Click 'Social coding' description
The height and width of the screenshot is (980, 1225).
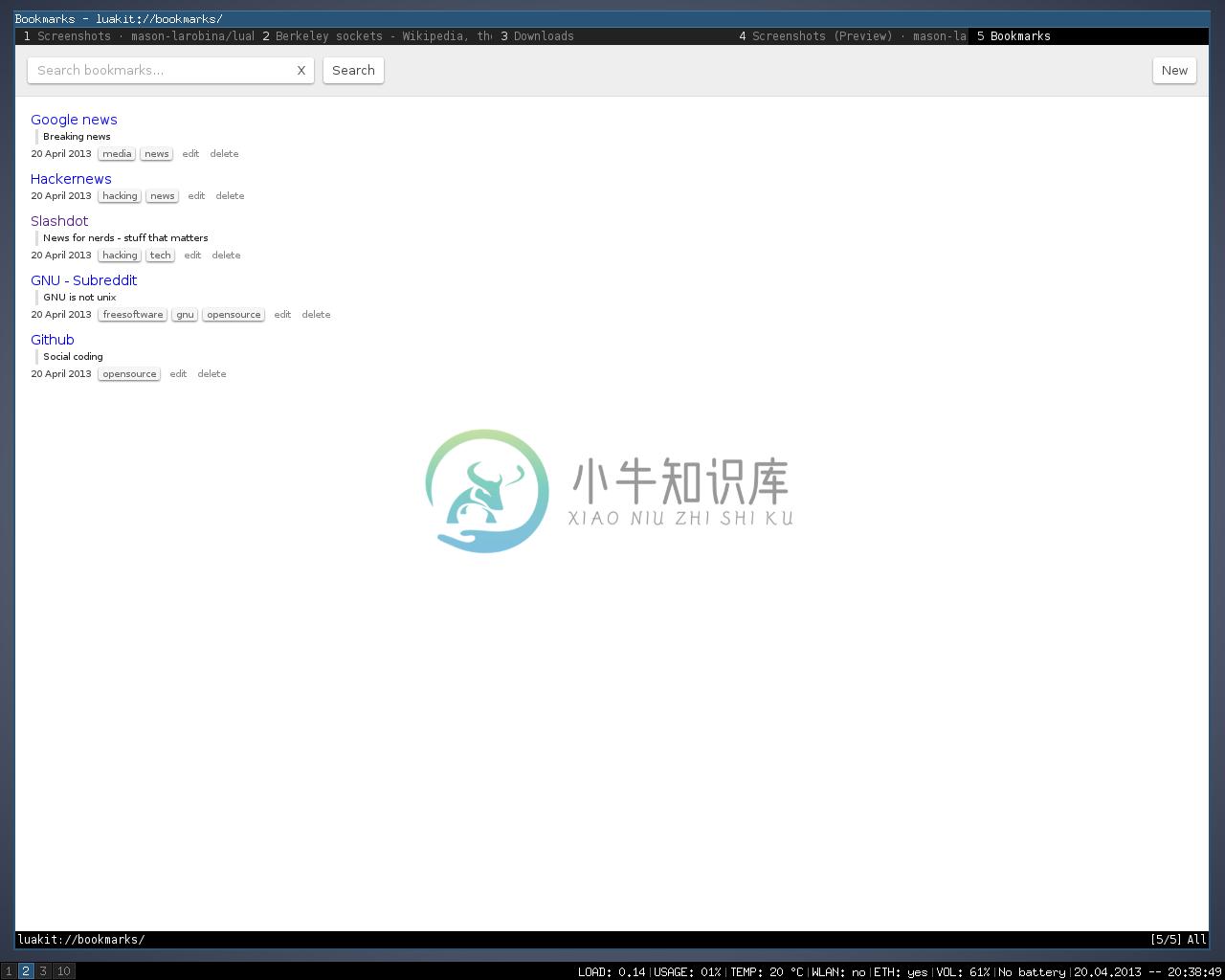(73, 357)
